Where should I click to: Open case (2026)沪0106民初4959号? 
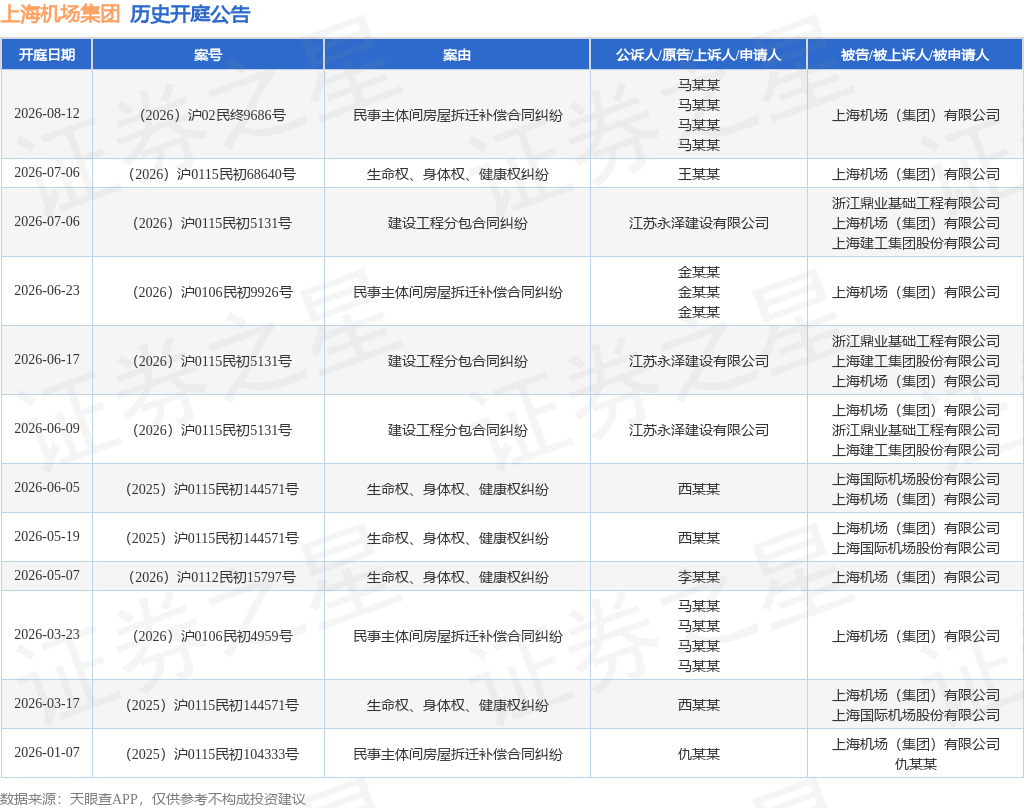(x=212, y=636)
